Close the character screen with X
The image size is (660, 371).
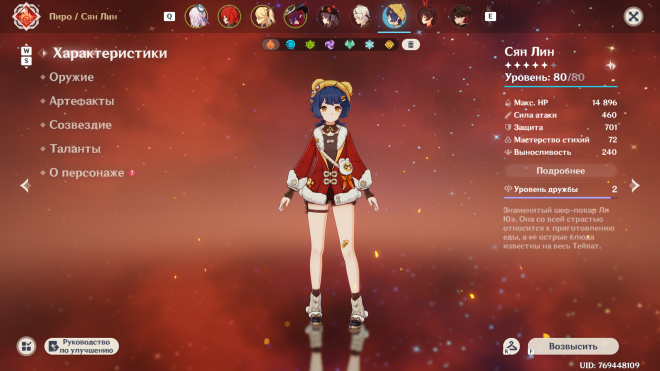coord(633,16)
